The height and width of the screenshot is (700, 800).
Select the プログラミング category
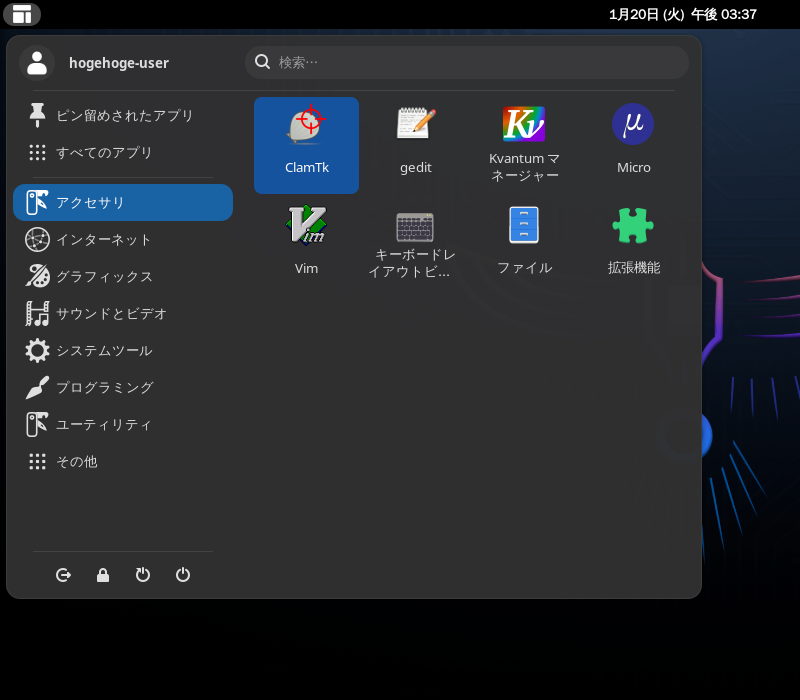point(123,388)
